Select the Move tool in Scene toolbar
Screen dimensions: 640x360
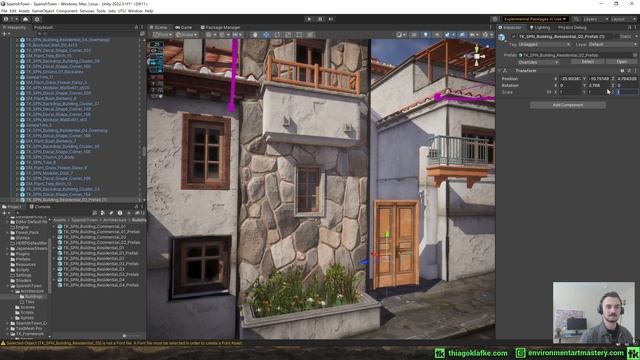266,35
